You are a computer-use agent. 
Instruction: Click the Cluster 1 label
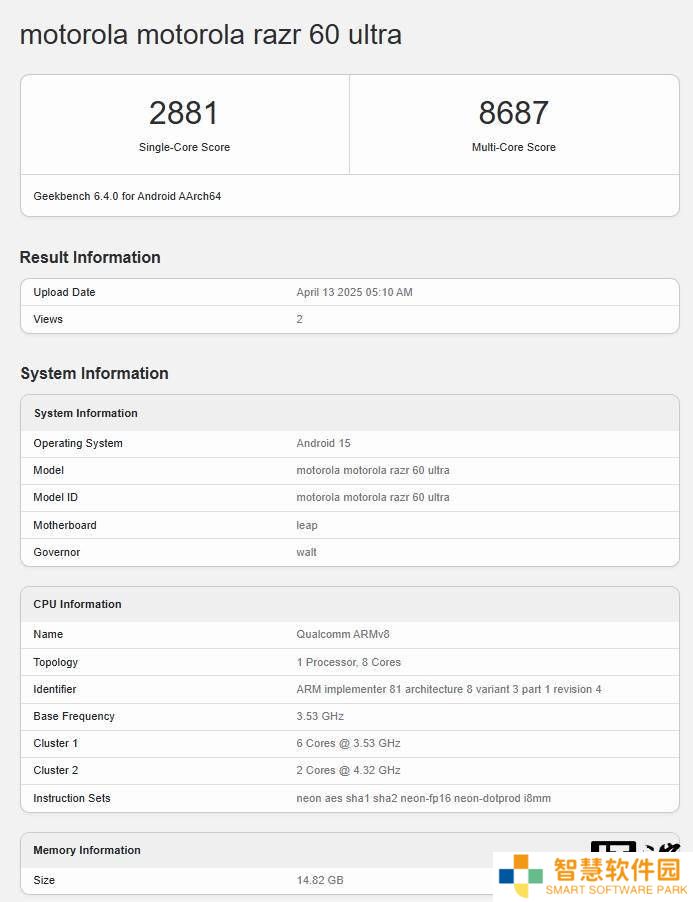(55, 743)
